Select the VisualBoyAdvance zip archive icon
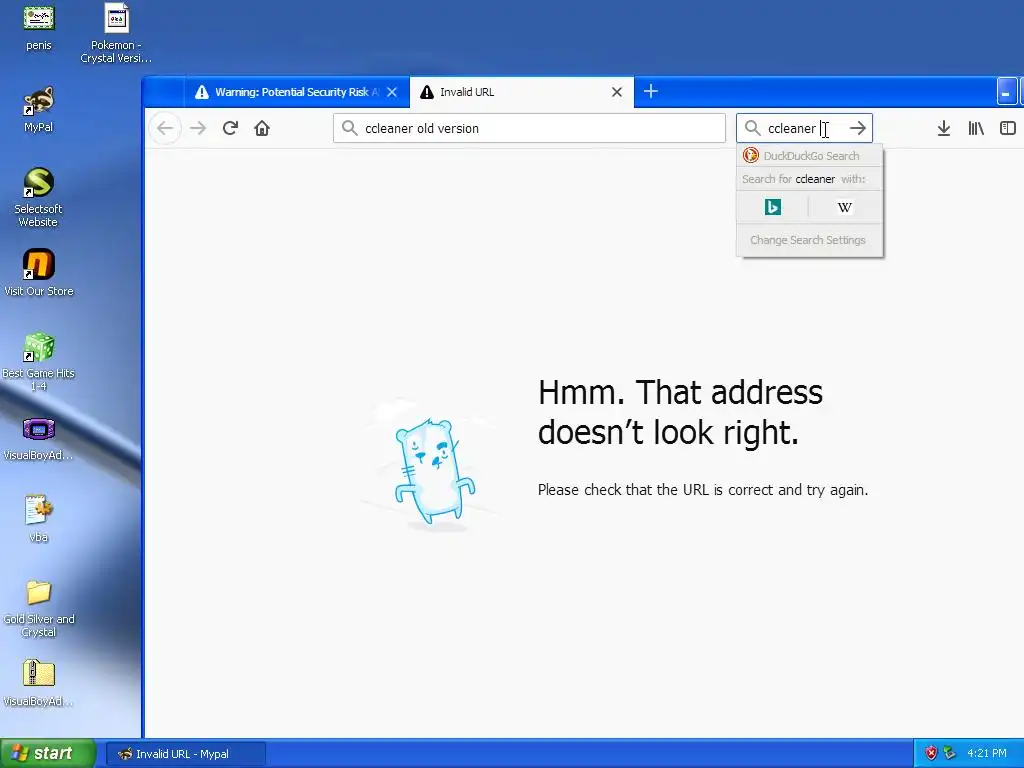This screenshot has width=1024, height=768. (39, 683)
